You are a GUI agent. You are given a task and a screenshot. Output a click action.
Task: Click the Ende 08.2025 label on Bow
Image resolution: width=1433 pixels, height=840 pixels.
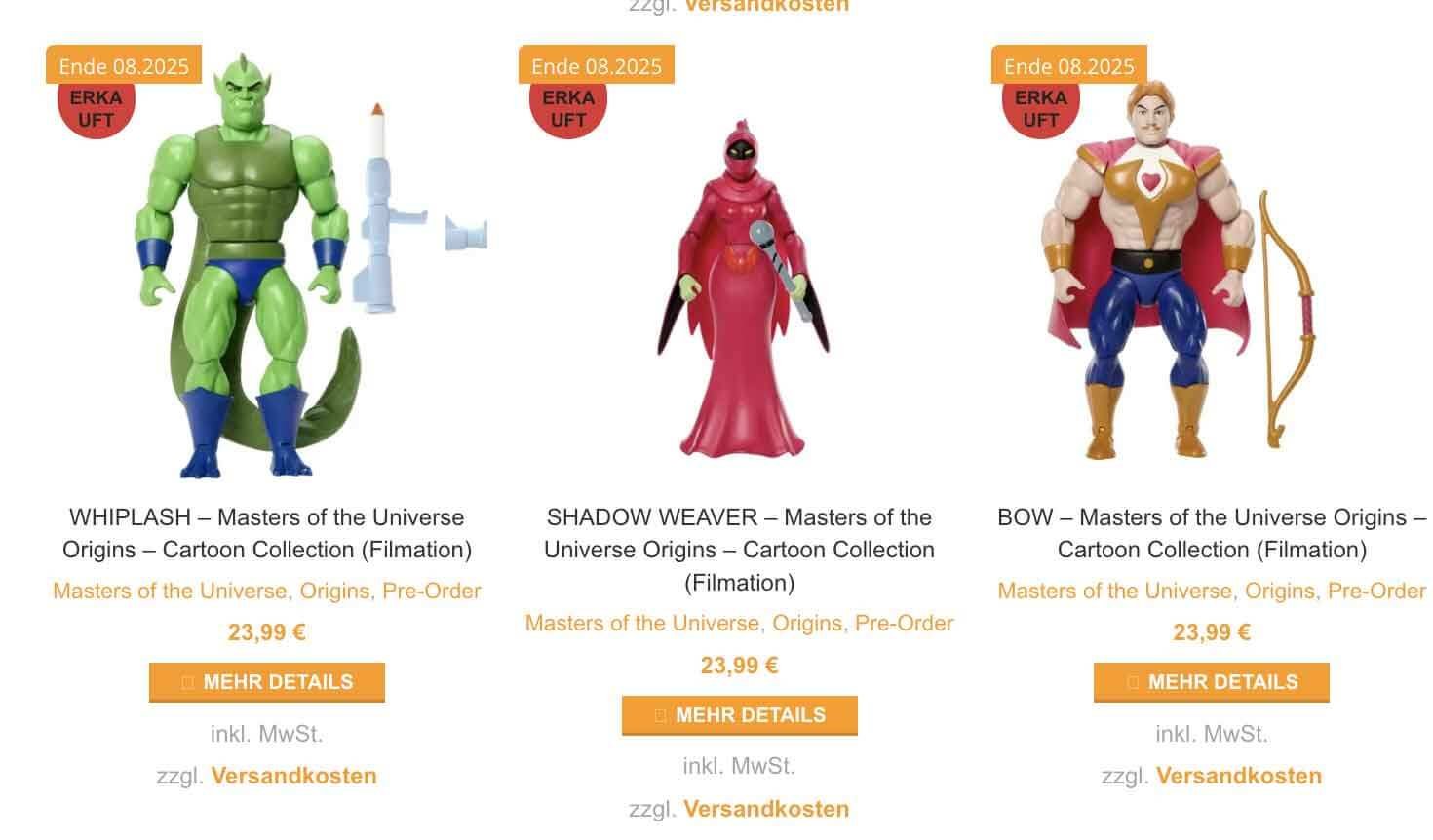(1069, 65)
